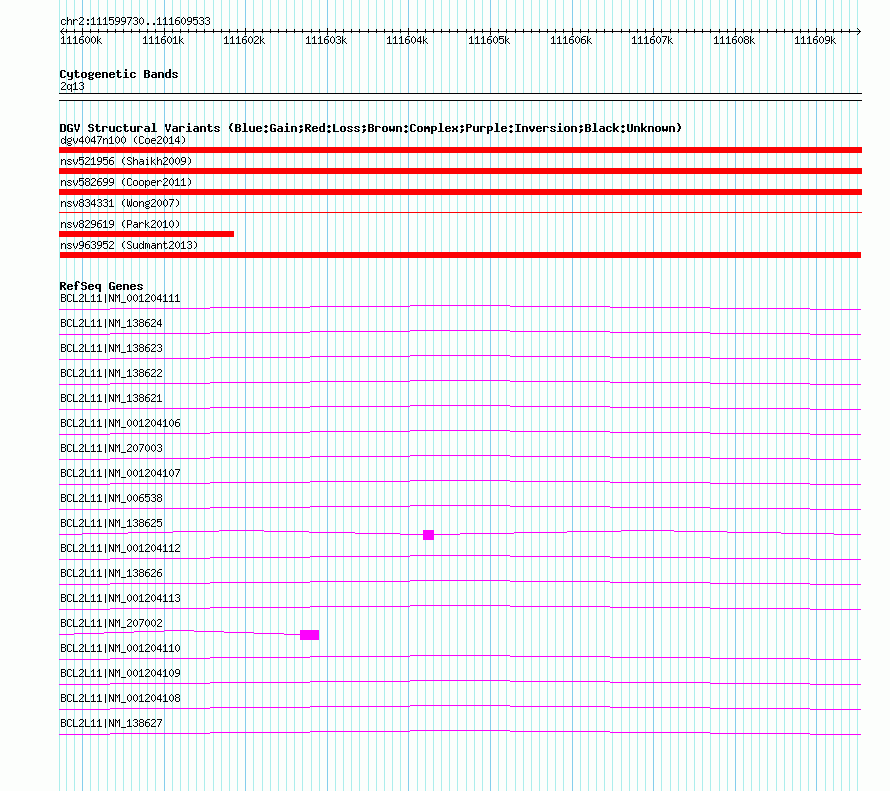The image size is (890, 791).
Task: Click the arrowhead ending the coordinate ruler
Action: pyautogui.click(x=859, y=31)
